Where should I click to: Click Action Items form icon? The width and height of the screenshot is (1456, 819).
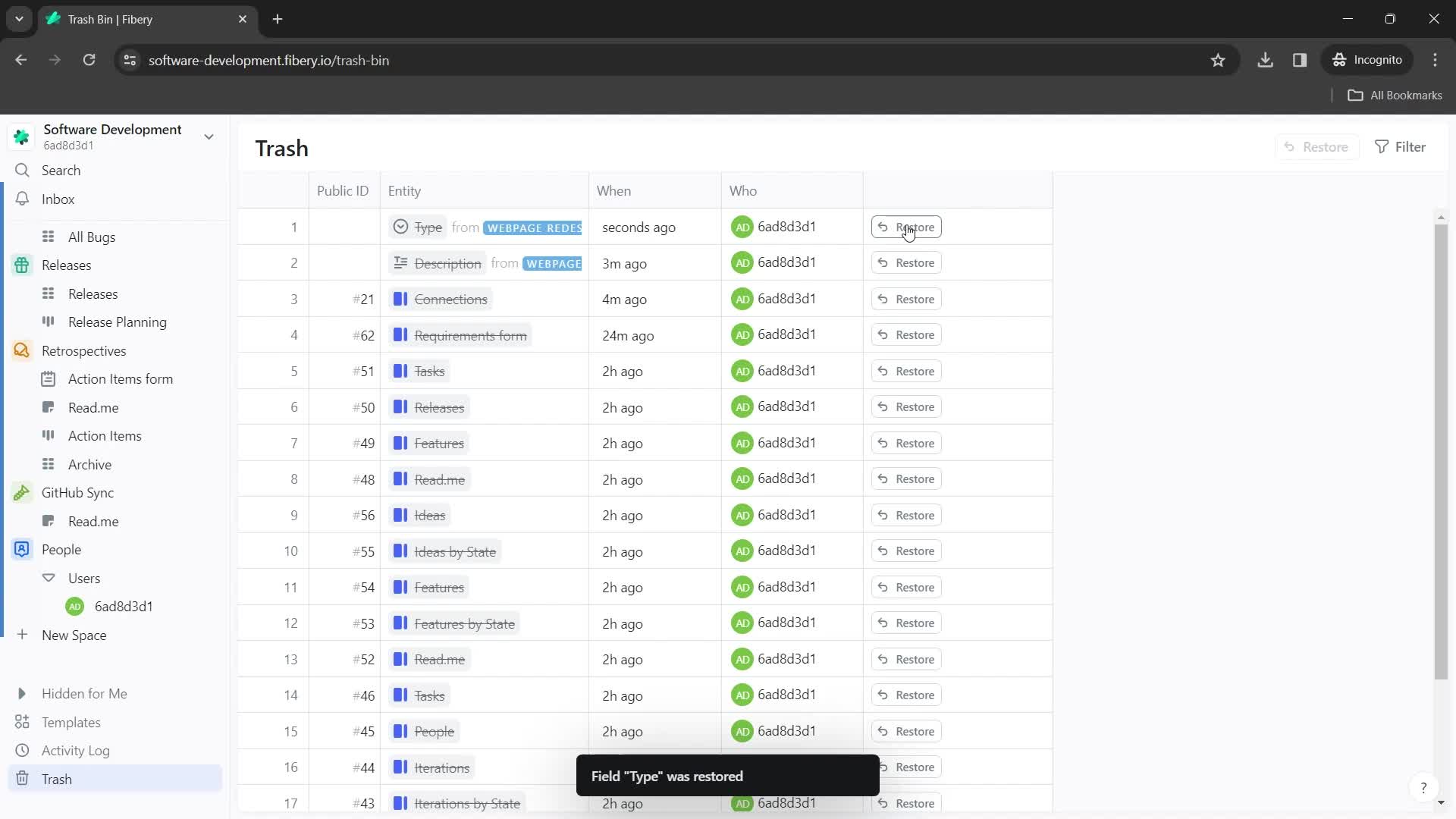tap(49, 378)
